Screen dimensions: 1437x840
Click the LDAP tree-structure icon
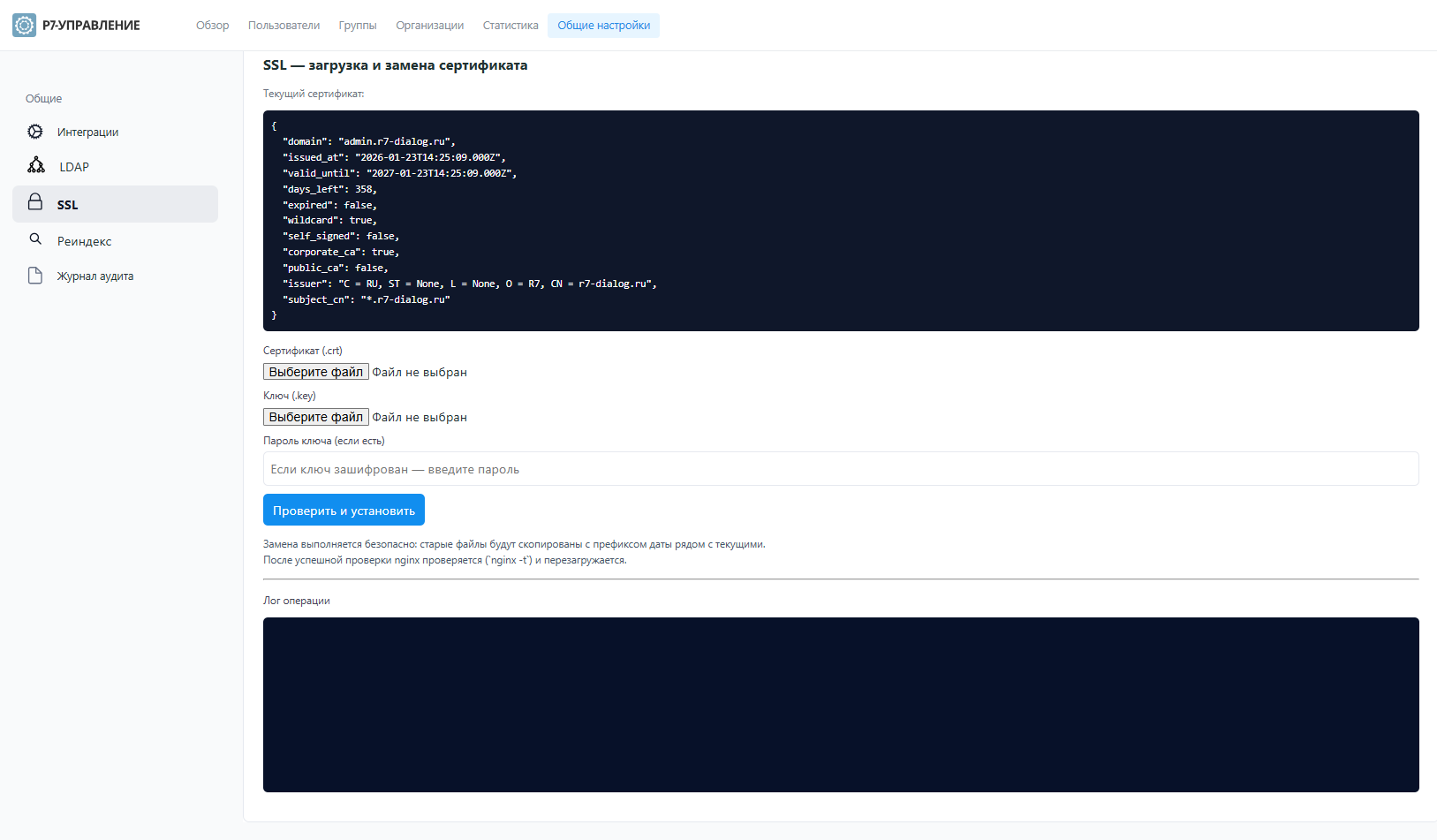[x=36, y=166]
